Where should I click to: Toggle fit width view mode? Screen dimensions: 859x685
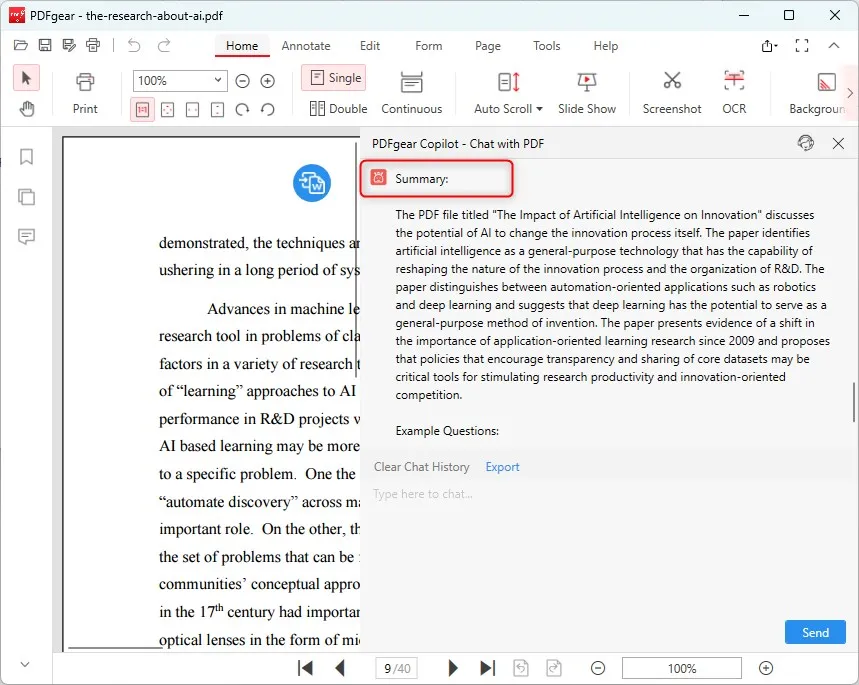point(192,110)
